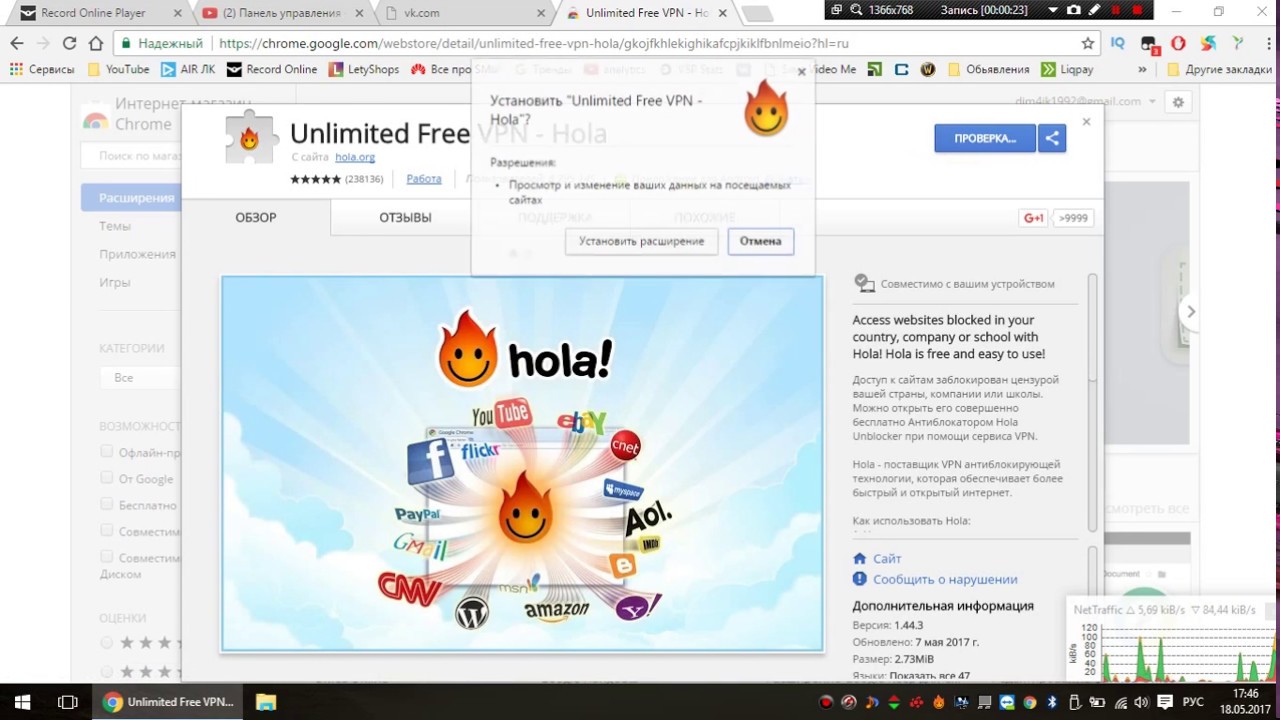Tick the Совместимые с Диском checkbox
1280x720 pixels.
(107, 556)
